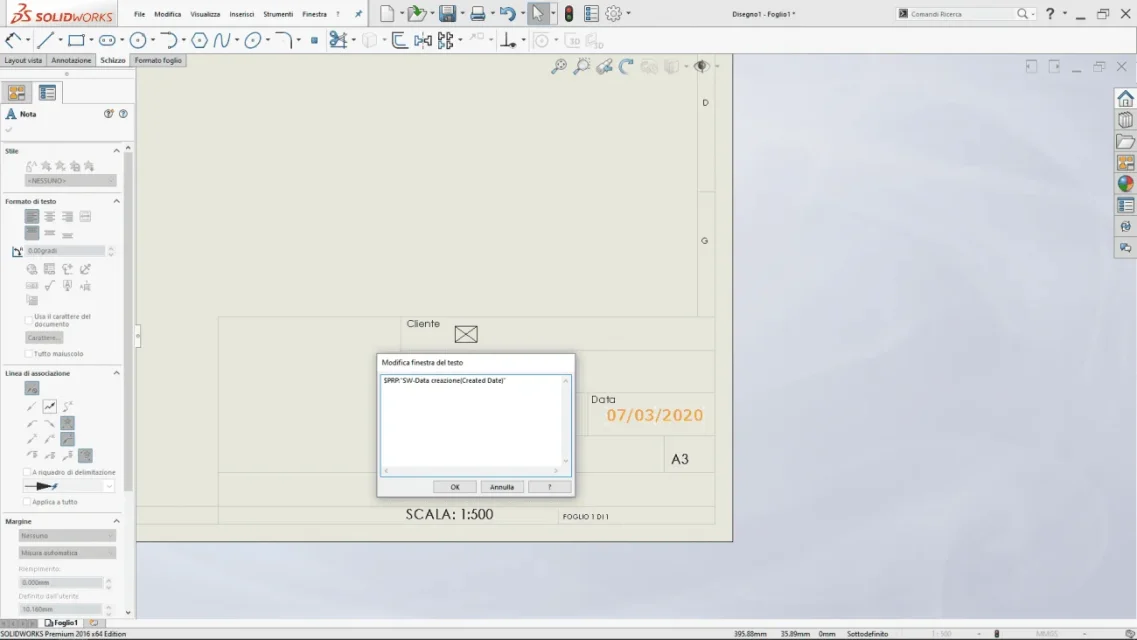
Task: Open the File menu
Action: coord(139,14)
